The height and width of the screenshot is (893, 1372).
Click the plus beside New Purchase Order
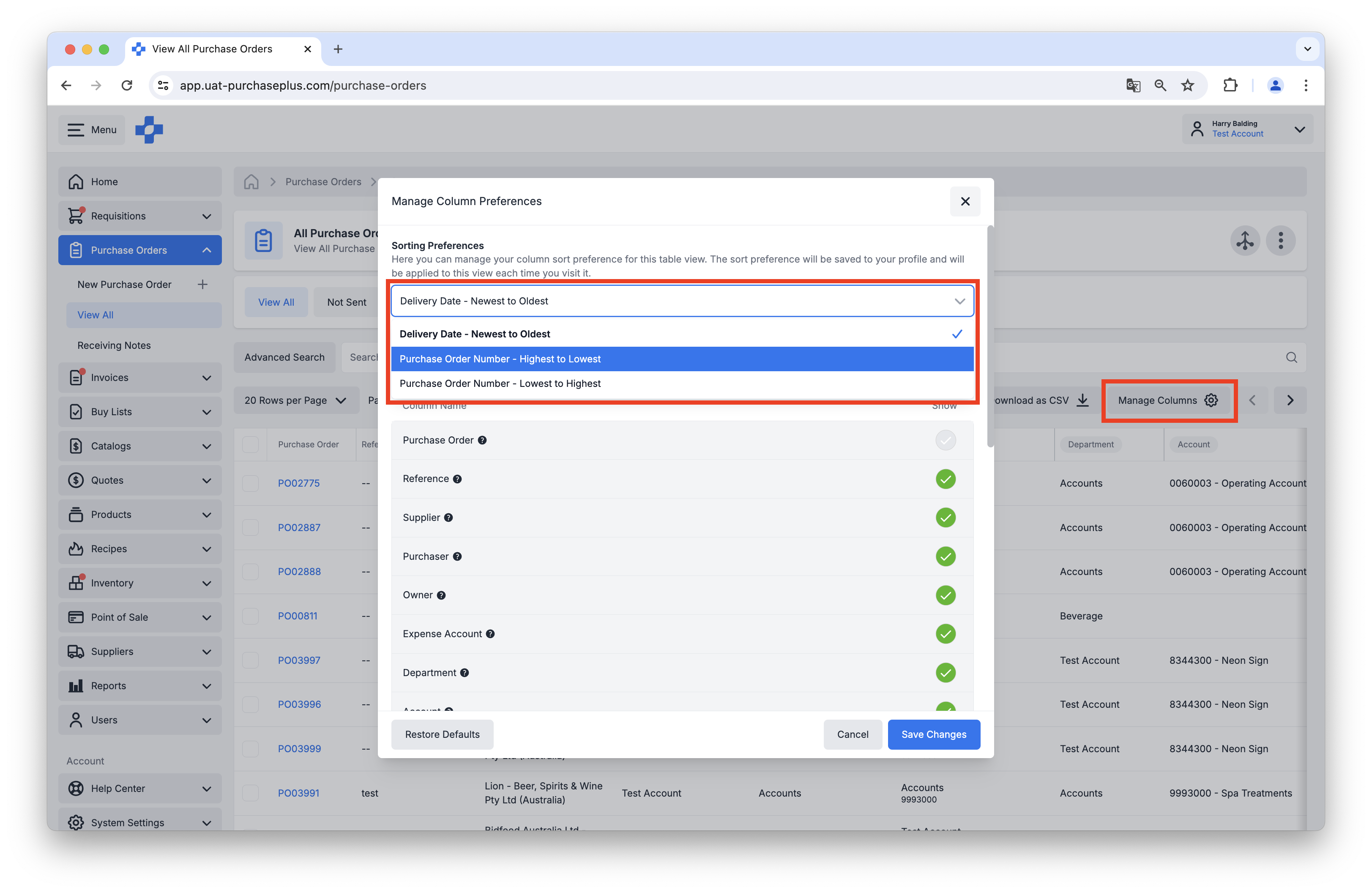click(203, 284)
